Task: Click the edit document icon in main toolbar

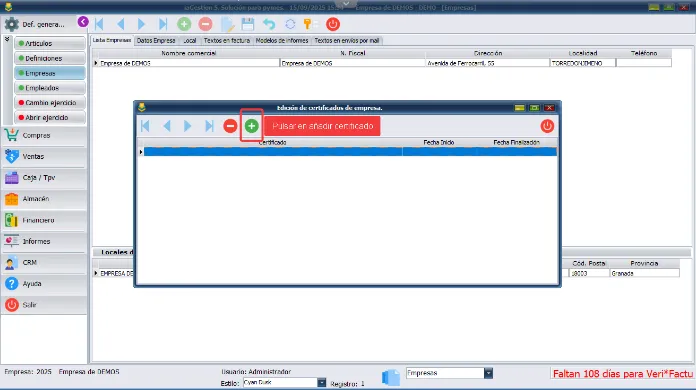Action: [227, 24]
